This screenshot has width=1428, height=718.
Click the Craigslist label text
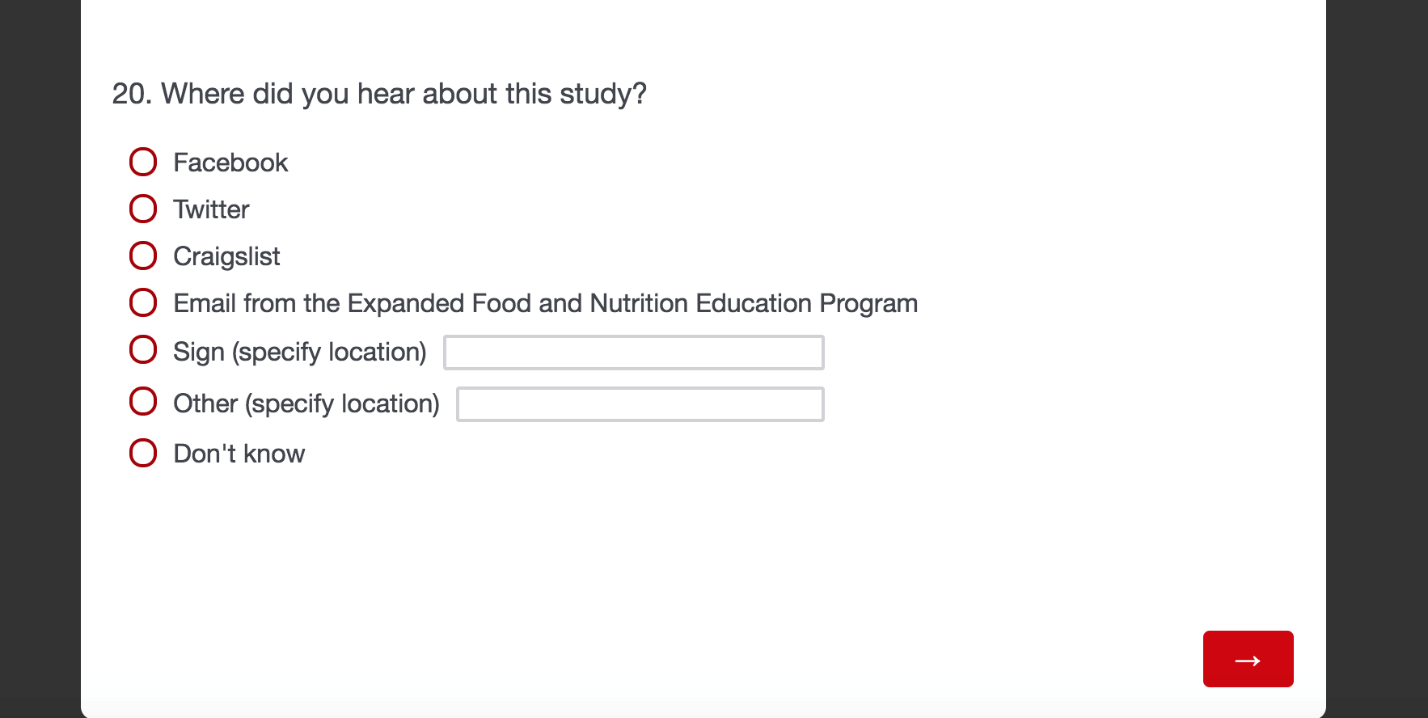click(226, 257)
